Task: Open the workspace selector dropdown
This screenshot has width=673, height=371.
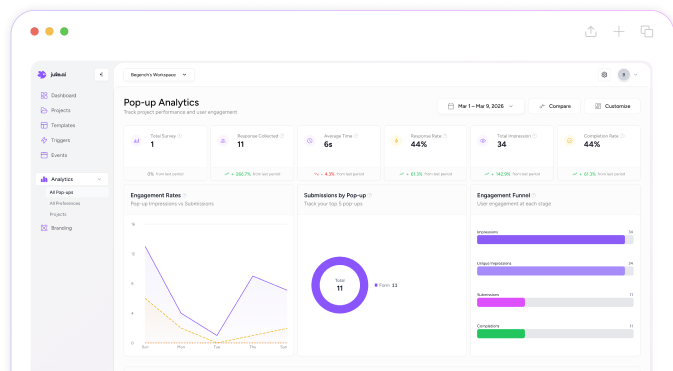Action: [159, 75]
